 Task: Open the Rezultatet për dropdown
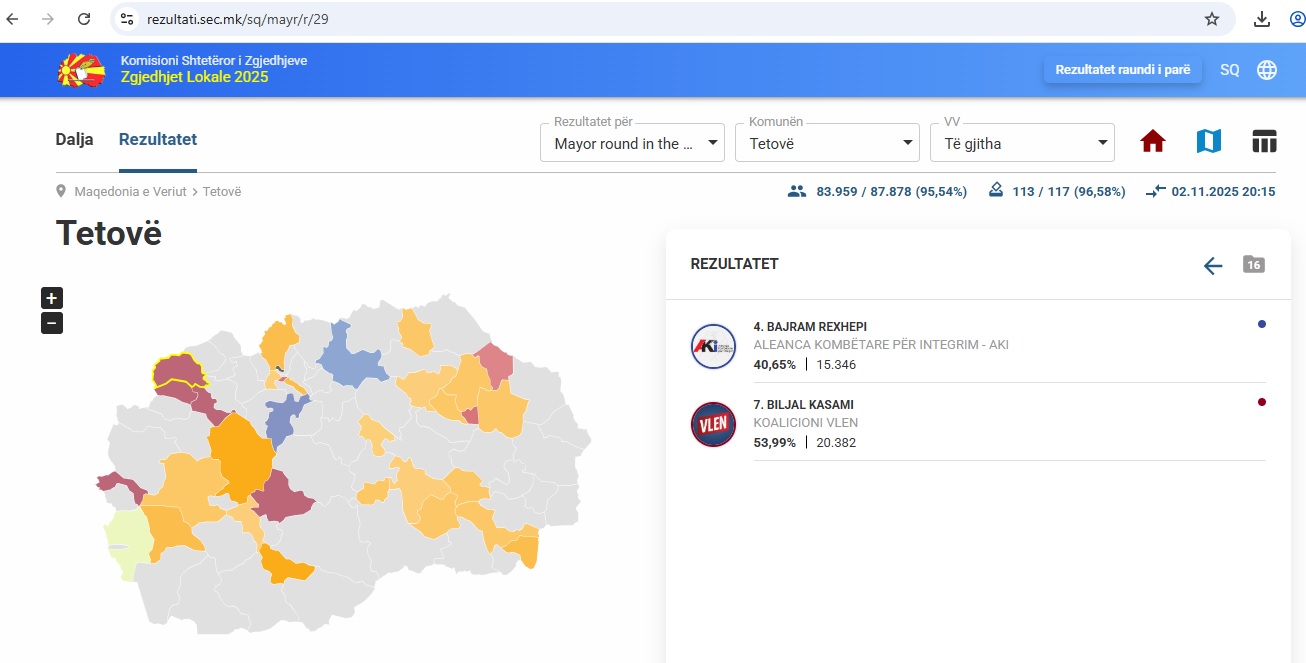pyautogui.click(x=632, y=143)
